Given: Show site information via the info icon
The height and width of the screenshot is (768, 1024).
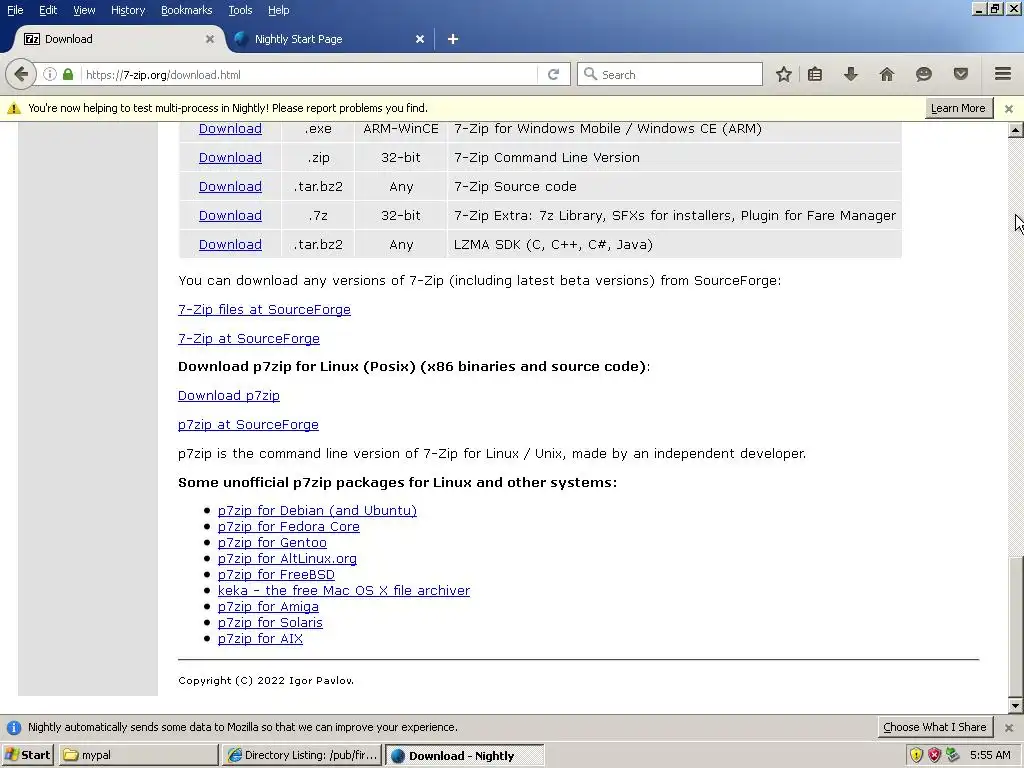Looking at the screenshot, I should coord(50,74).
